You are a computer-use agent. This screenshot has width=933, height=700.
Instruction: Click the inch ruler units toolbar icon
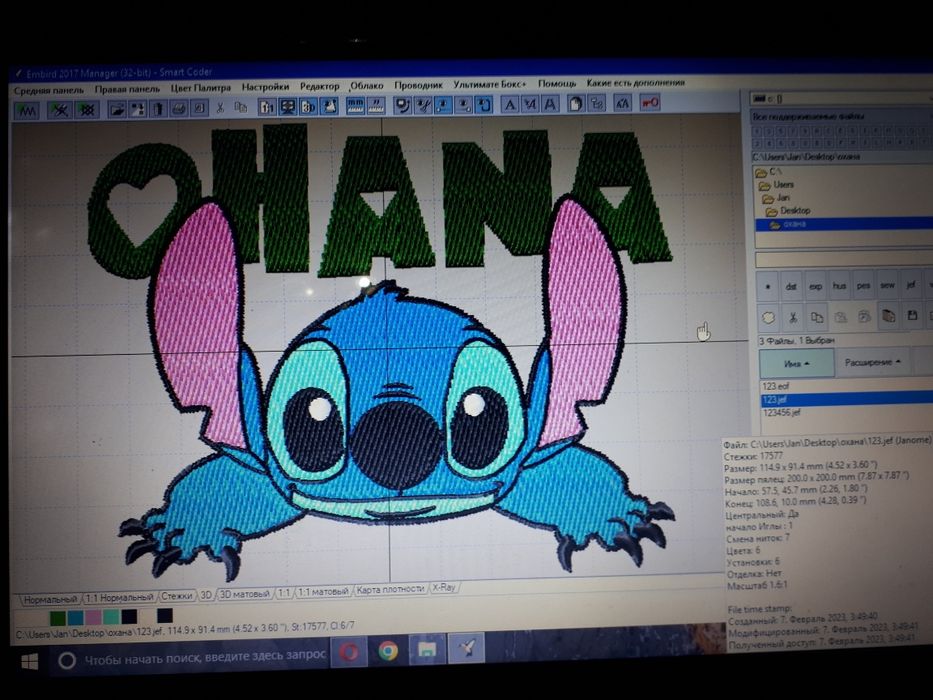point(376,106)
